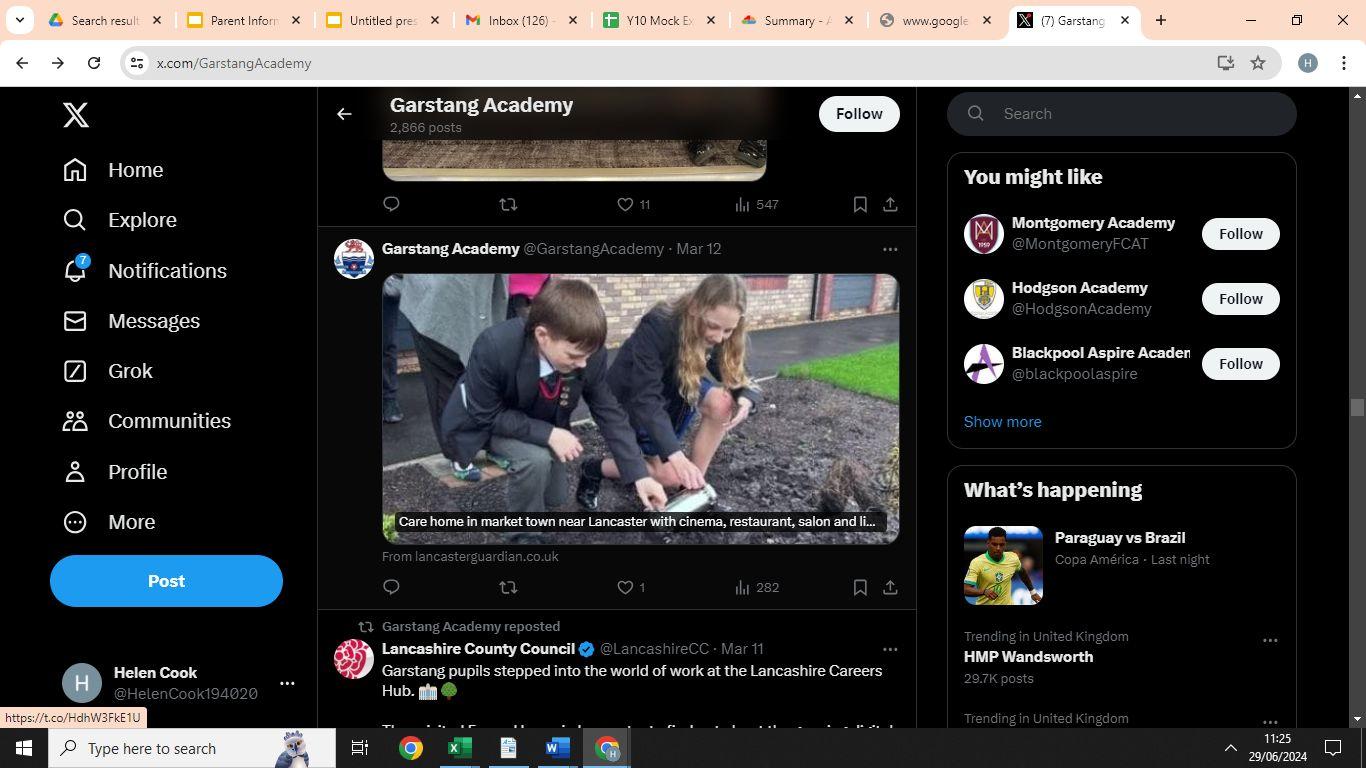Switch to the Y10 Mock Exam tab
The height and width of the screenshot is (768, 1366).
point(660,20)
